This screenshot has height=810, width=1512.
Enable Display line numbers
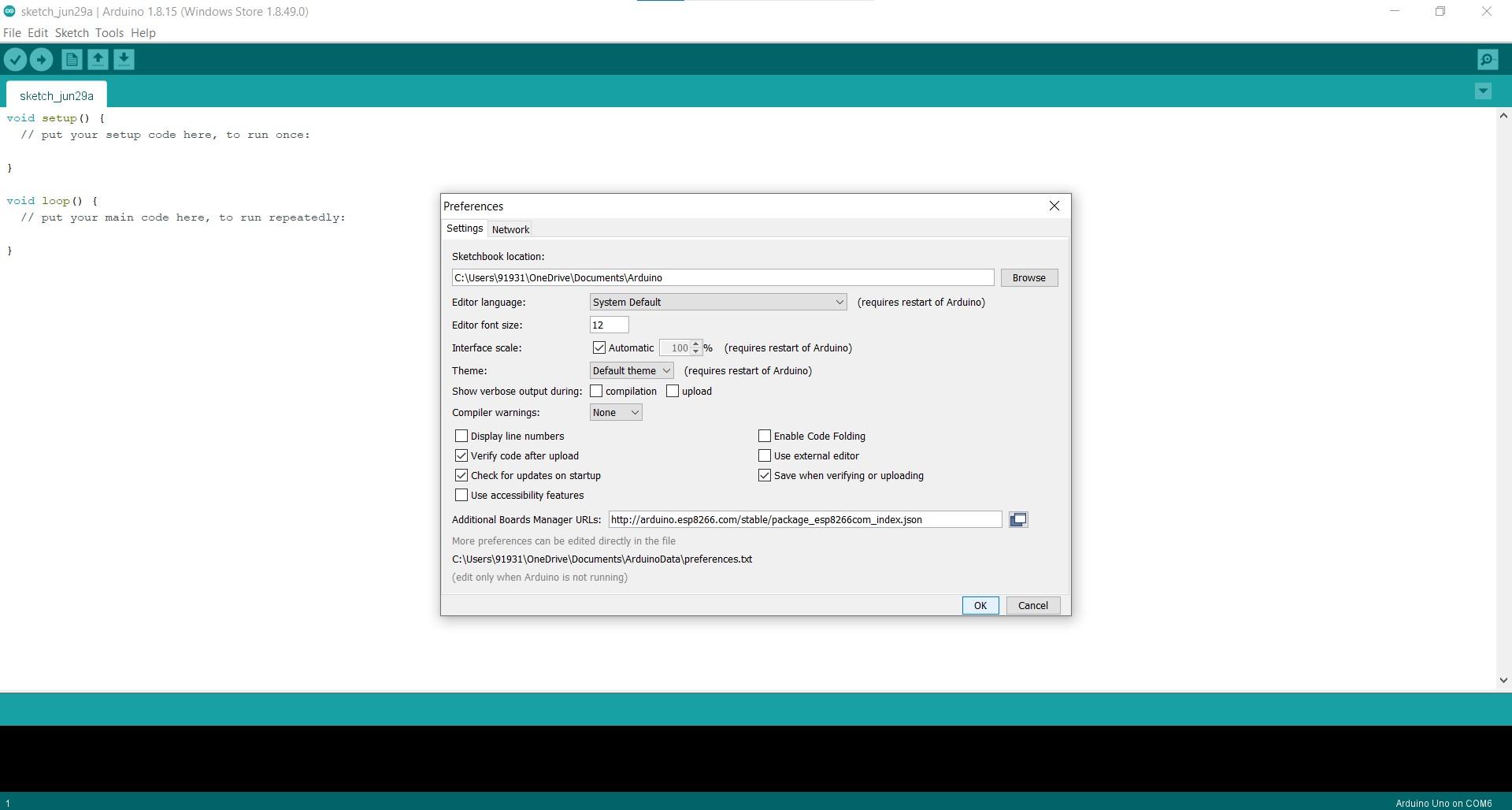[461, 436]
